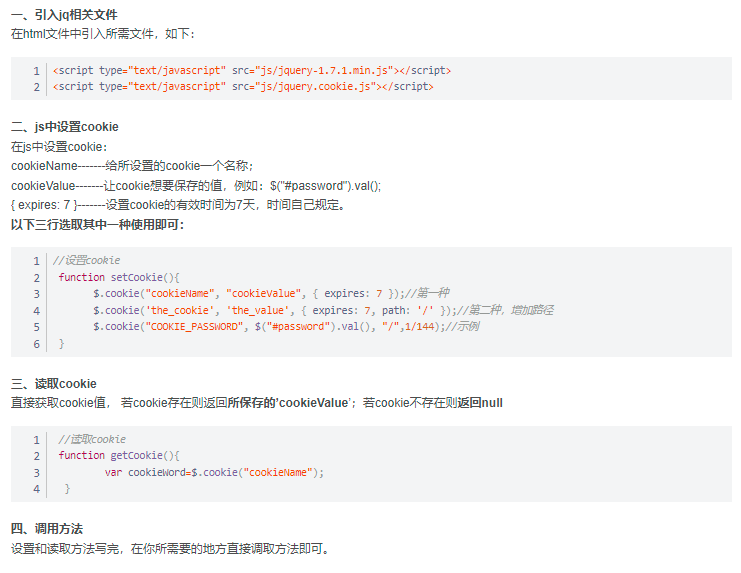Click the code line with 'the_cookie', 'the_value'

(x=323, y=310)
